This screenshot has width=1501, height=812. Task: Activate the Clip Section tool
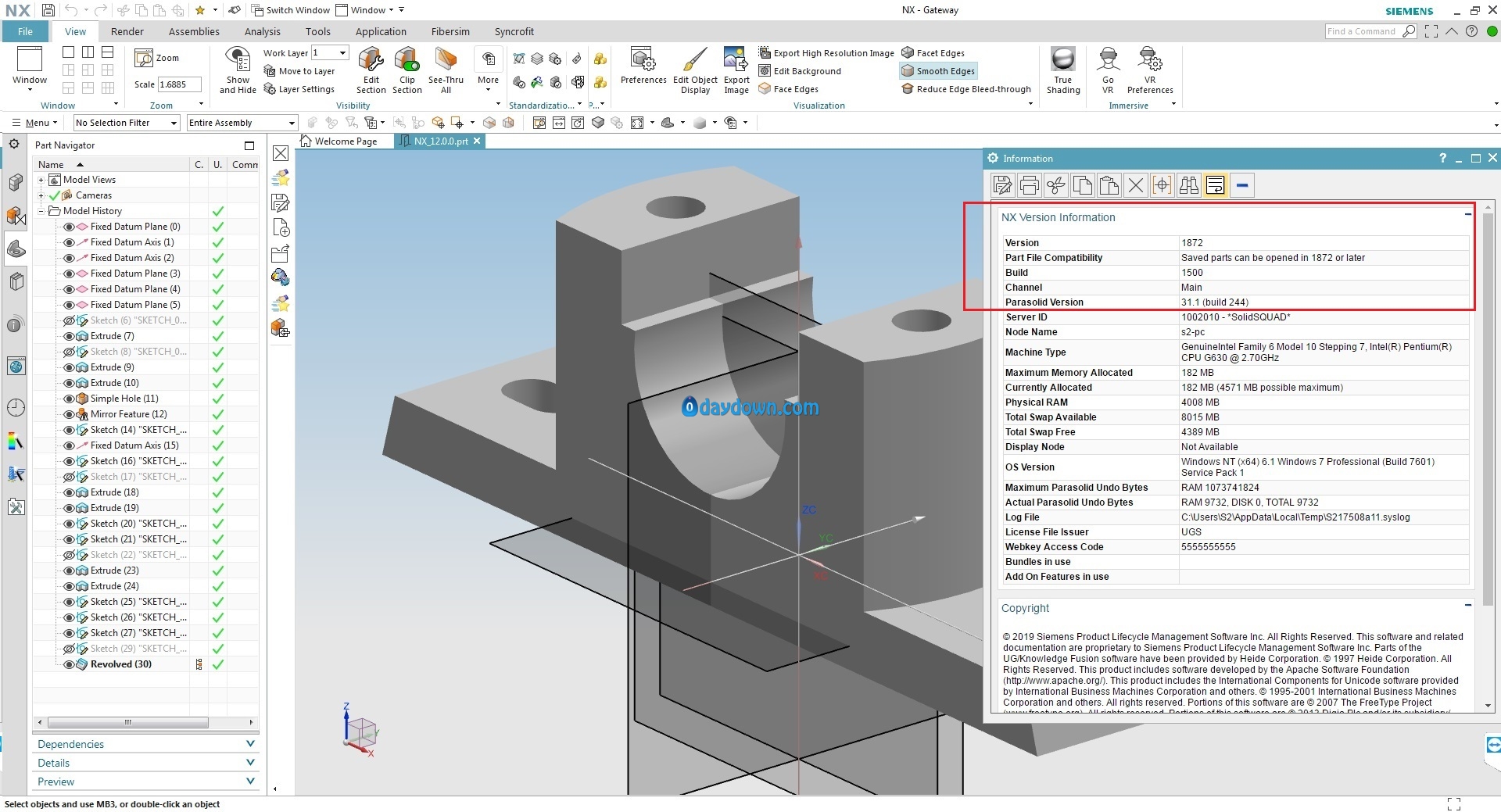point(407,70)
